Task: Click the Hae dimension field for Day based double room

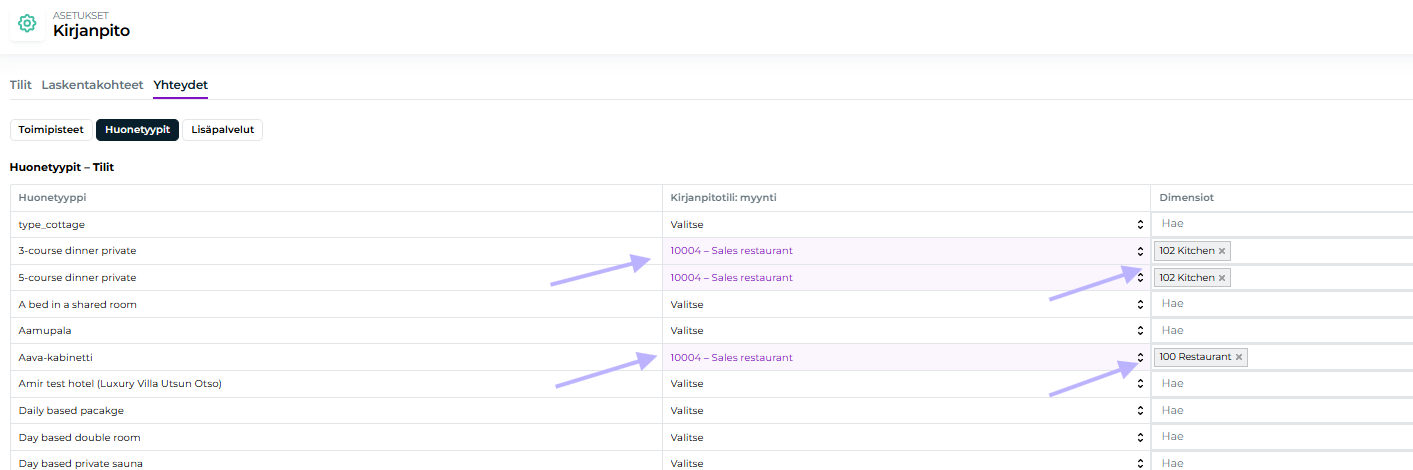Action: coord(1283,436)
